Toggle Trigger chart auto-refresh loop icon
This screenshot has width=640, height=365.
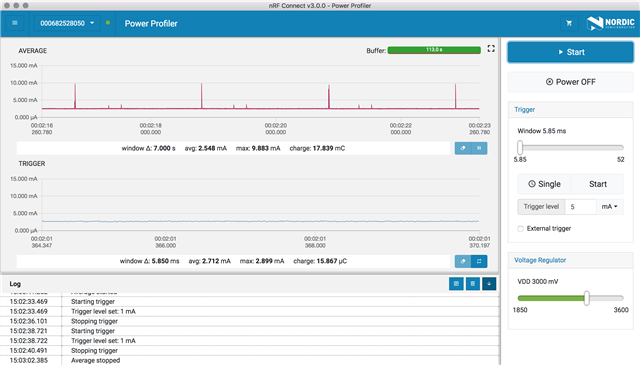(479, 261)
